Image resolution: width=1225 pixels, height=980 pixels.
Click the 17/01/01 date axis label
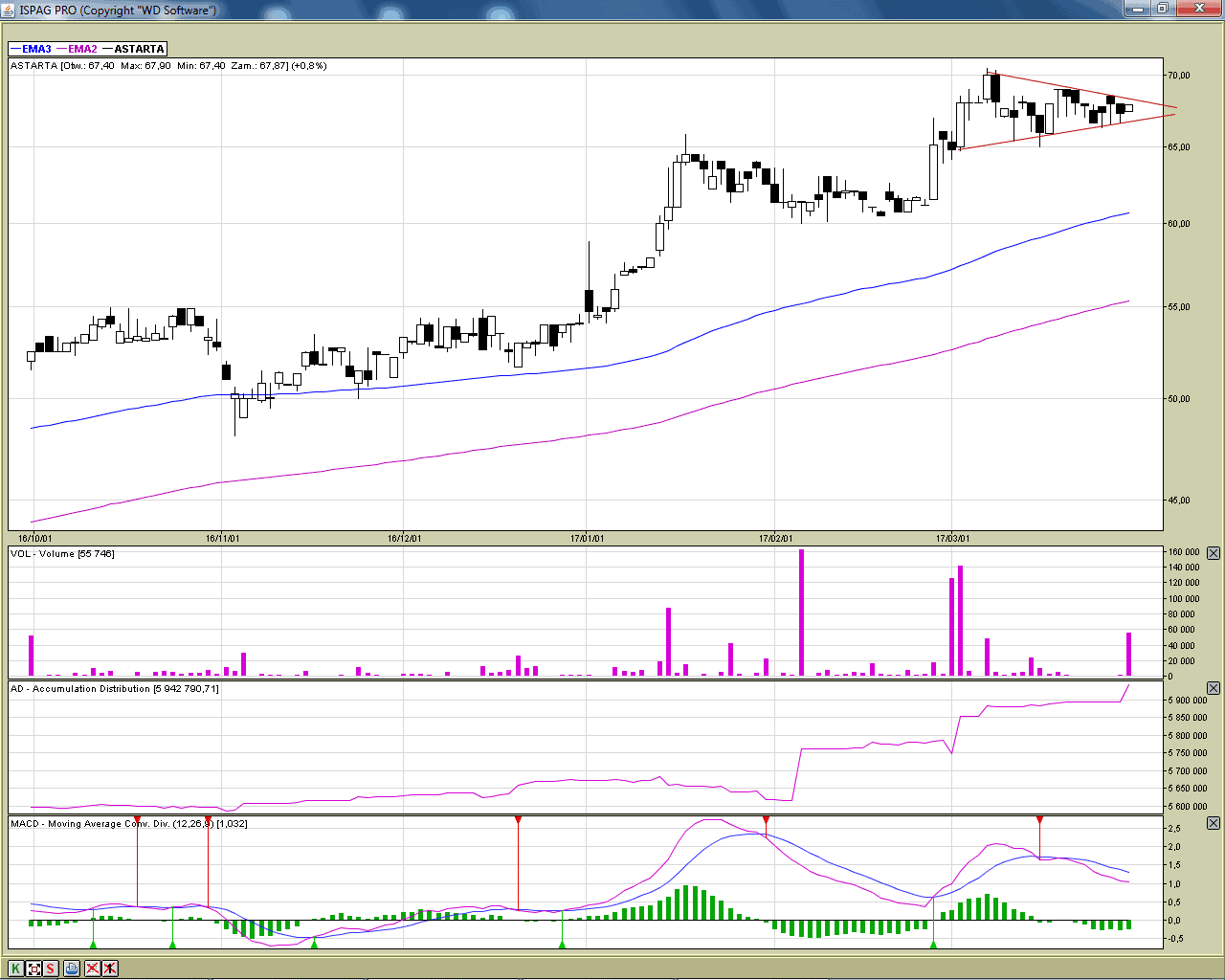pos(587,538)
